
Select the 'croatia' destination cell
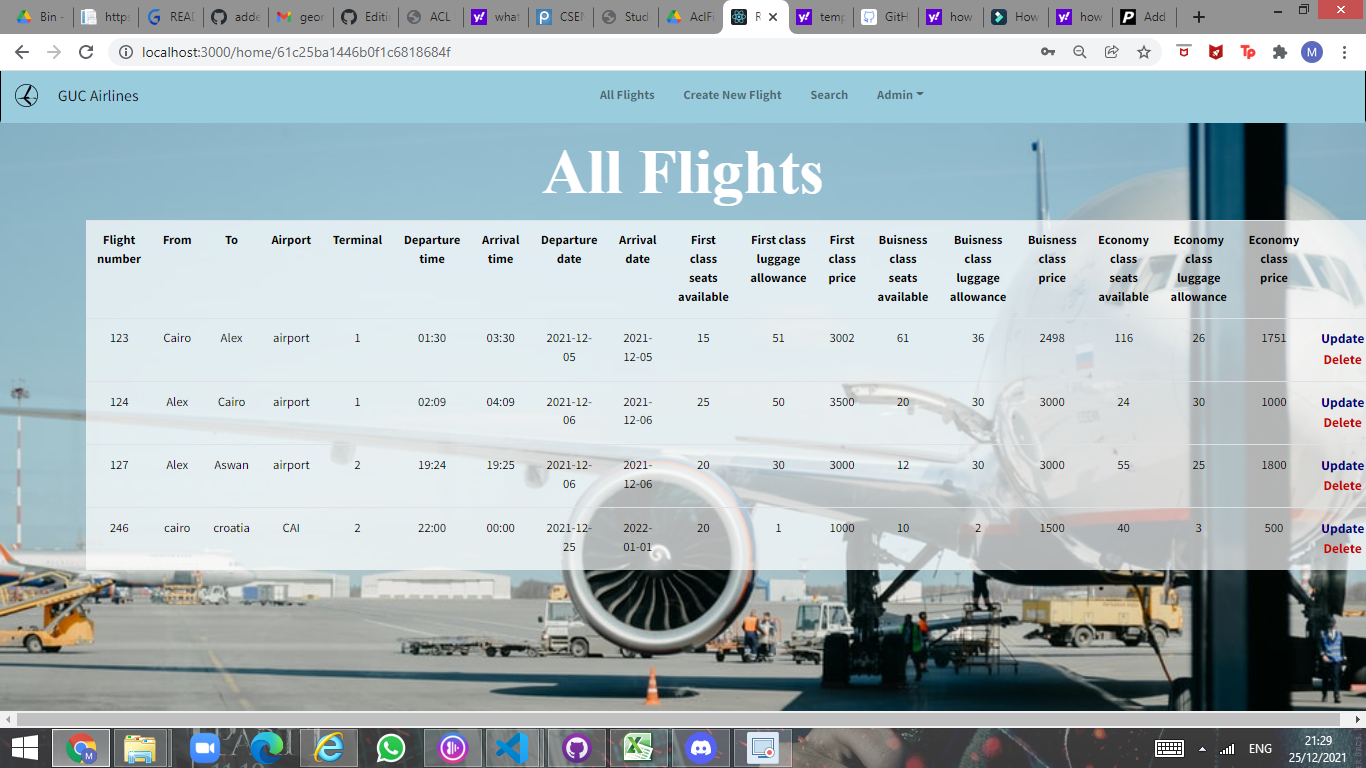point(231,528)
